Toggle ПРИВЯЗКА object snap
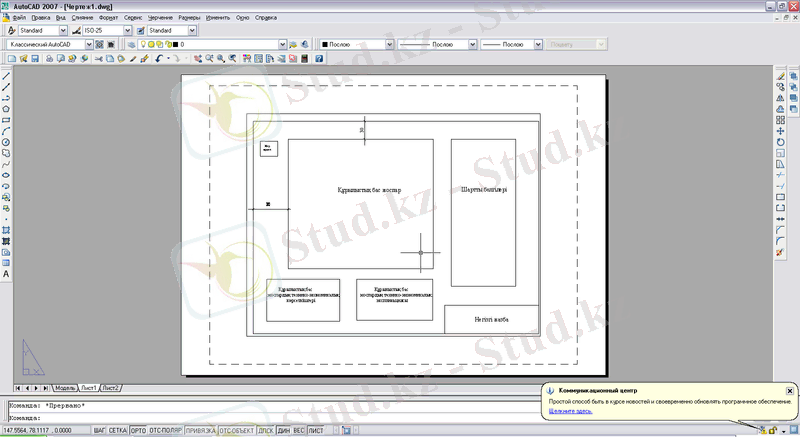The height and width of the screenshot is (437, 800). pos(201,431)
